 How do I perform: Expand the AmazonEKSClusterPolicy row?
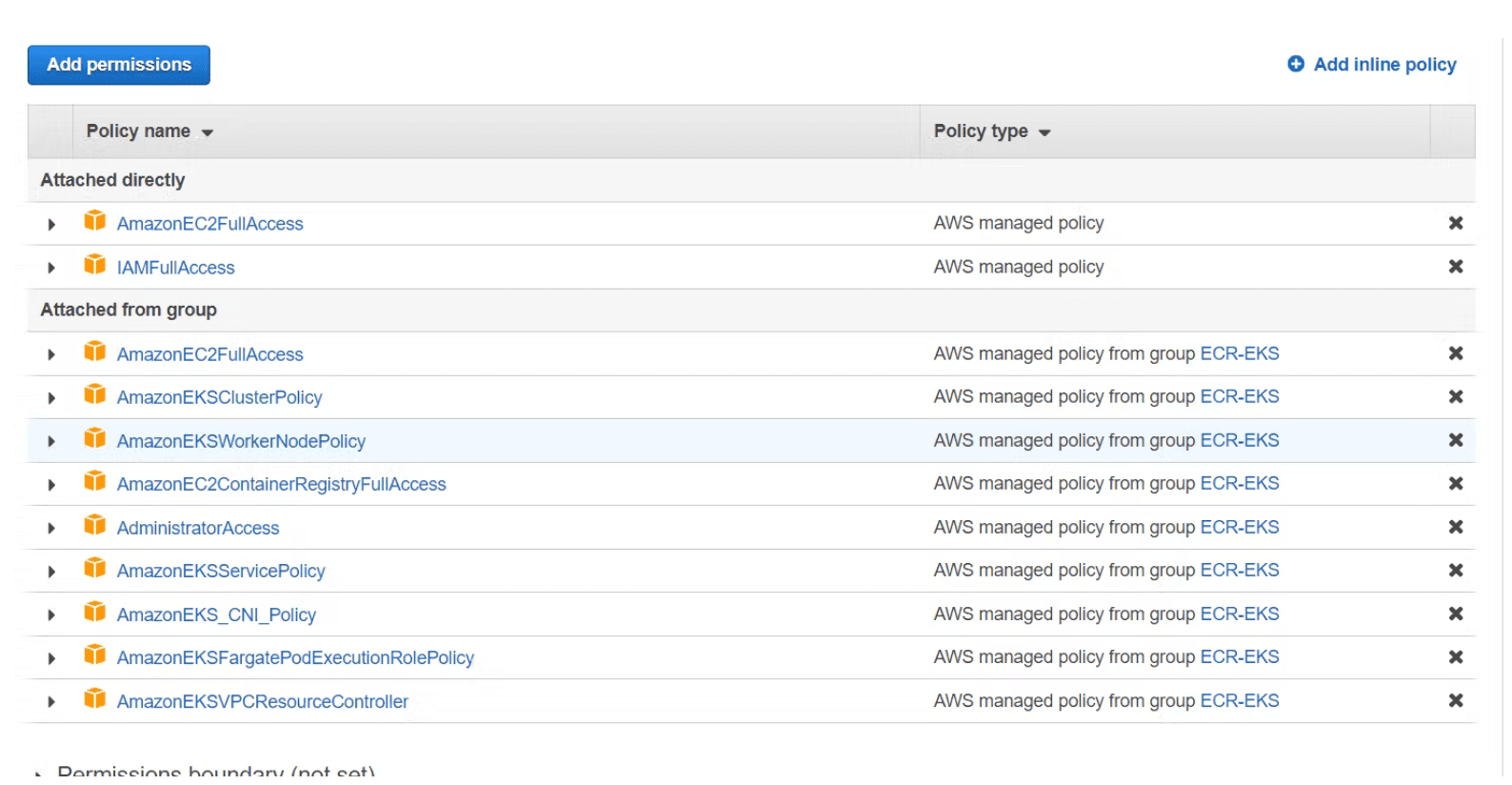tap(51, 398)
